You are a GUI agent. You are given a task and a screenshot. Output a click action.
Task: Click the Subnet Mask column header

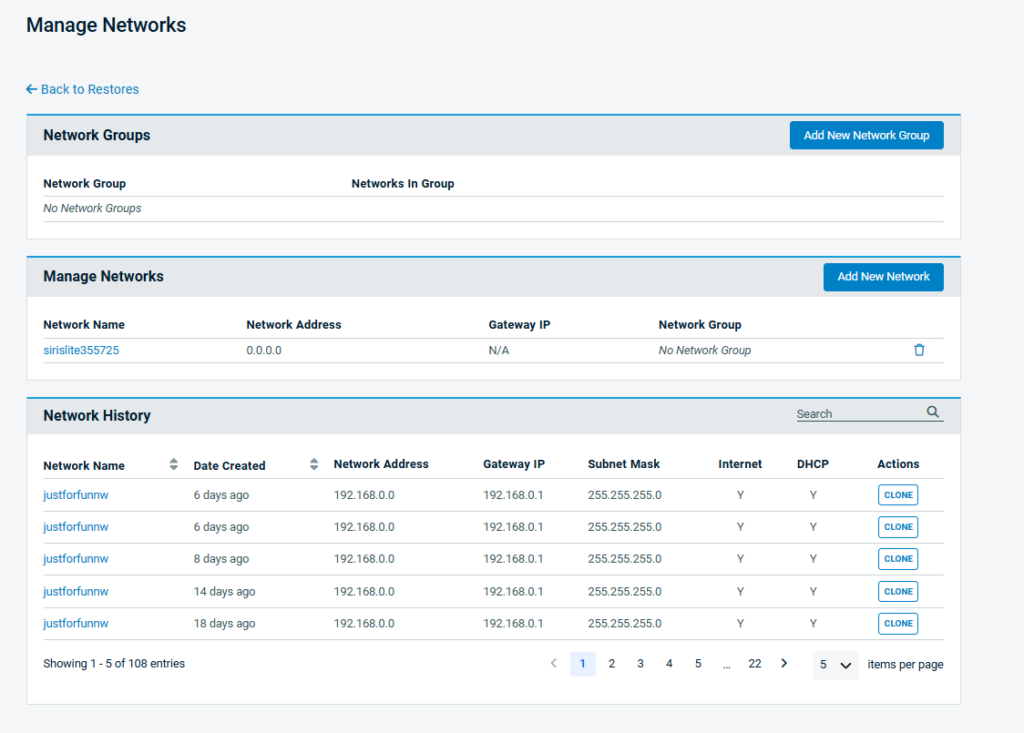(624, 464)
